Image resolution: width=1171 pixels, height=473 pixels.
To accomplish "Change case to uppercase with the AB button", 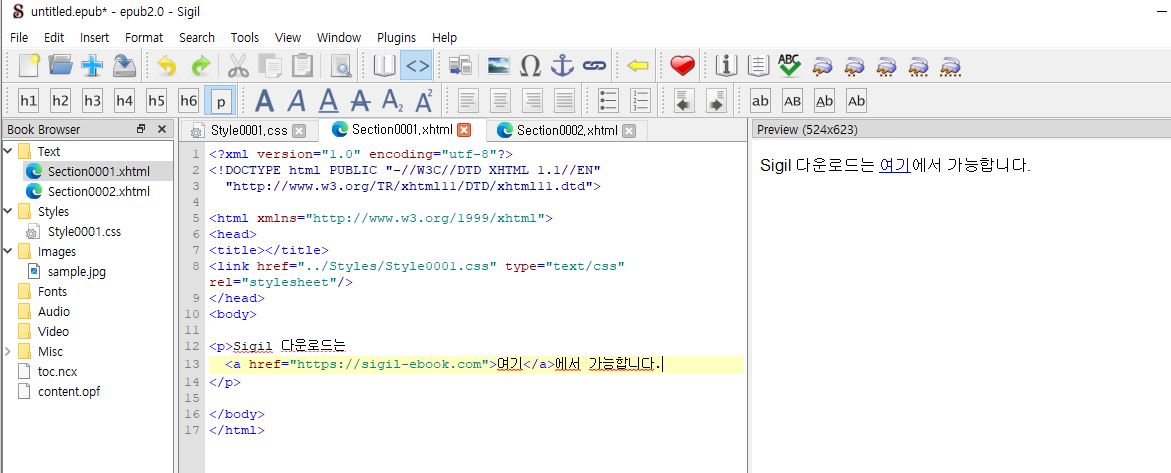I will pyautogui.click(x=792, y=101).
